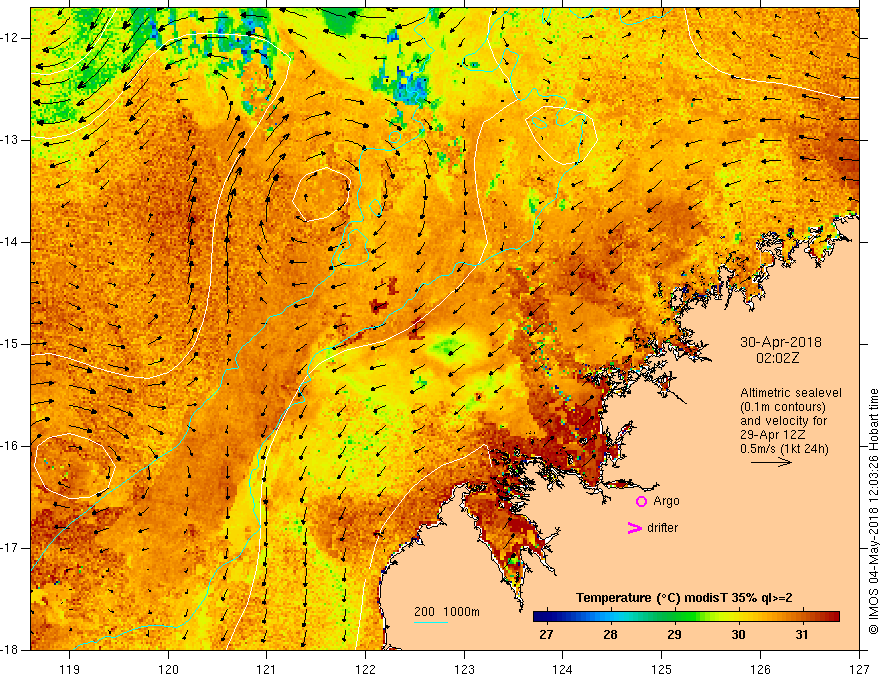Click the IMOS copyright timestamp text
The image size is (880, 680).
873,511
